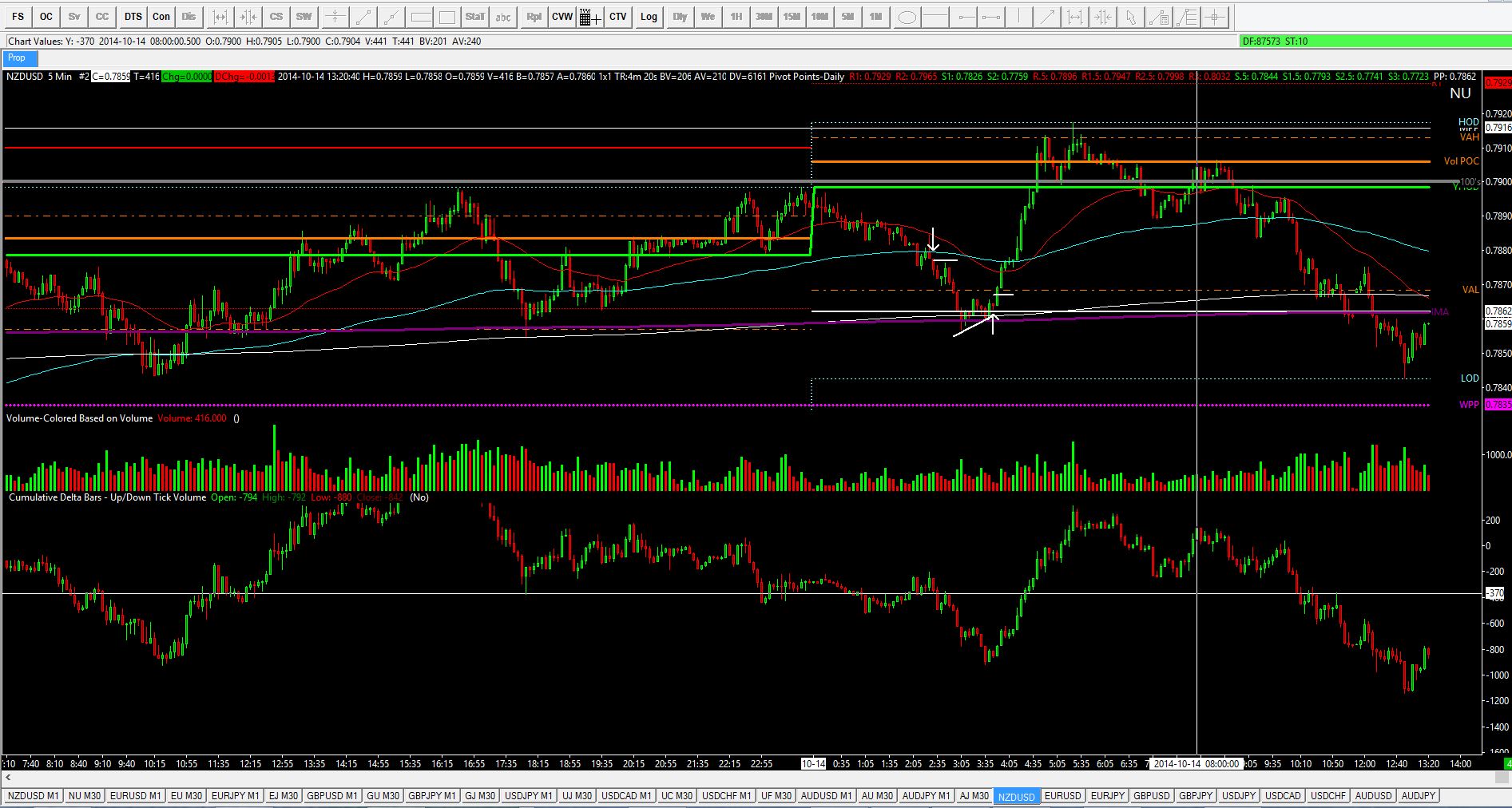Open the USDCHF chart tab
The height and width of the screenshot is (808, 1512).
1328,796
